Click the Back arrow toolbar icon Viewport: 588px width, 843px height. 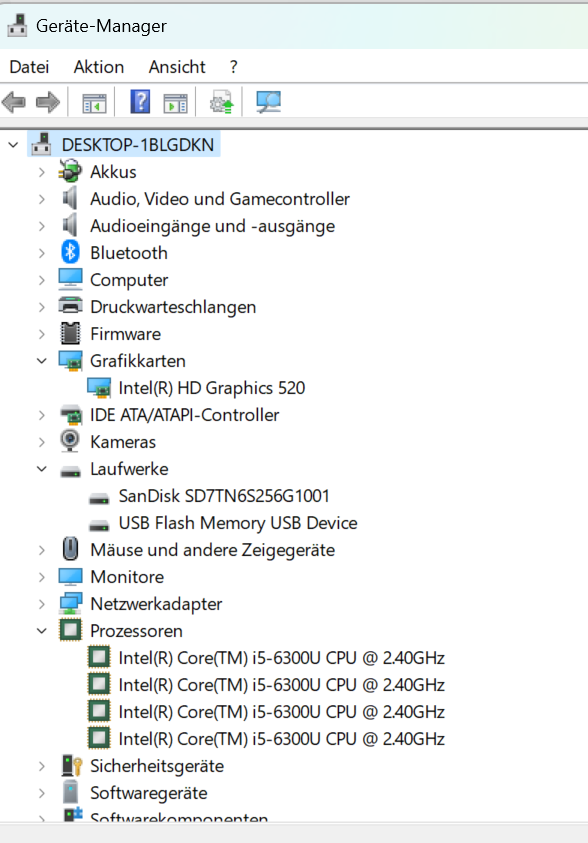(x=14, y=102)
